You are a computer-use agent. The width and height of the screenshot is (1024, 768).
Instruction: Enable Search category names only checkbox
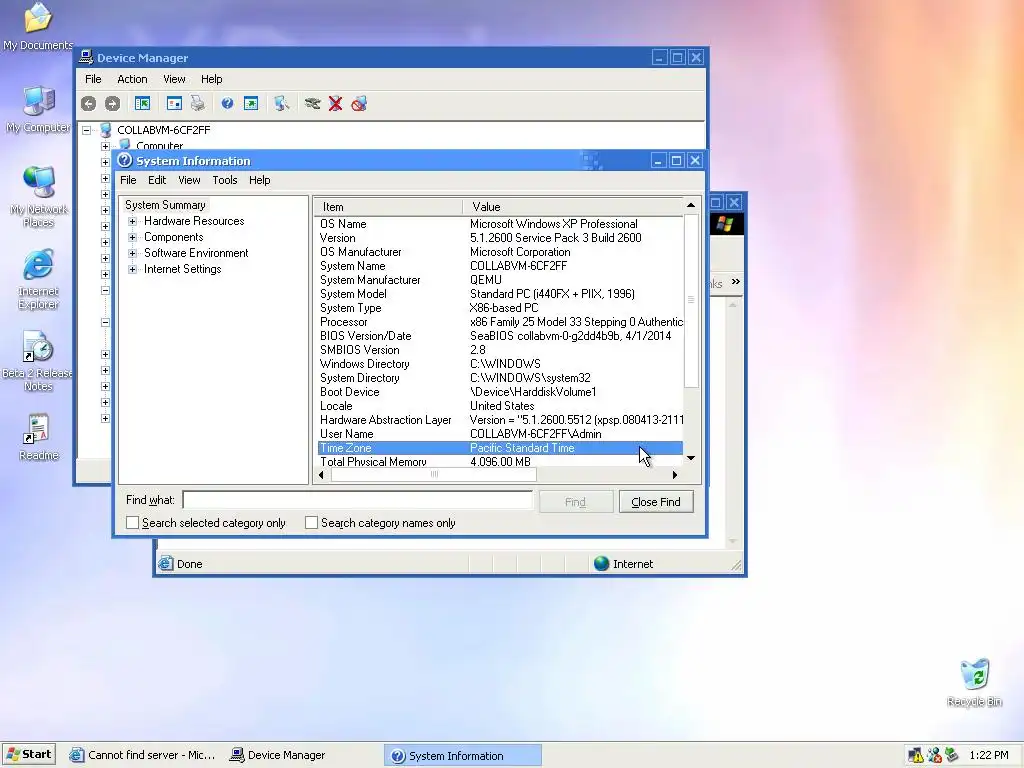pyautogui.click(x=312, y=523)
